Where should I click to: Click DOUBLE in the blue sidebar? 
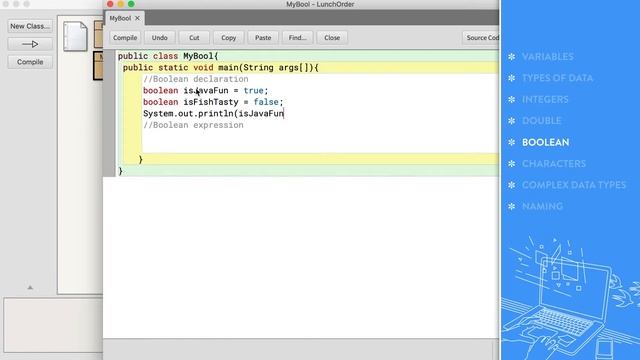[542, 121]
